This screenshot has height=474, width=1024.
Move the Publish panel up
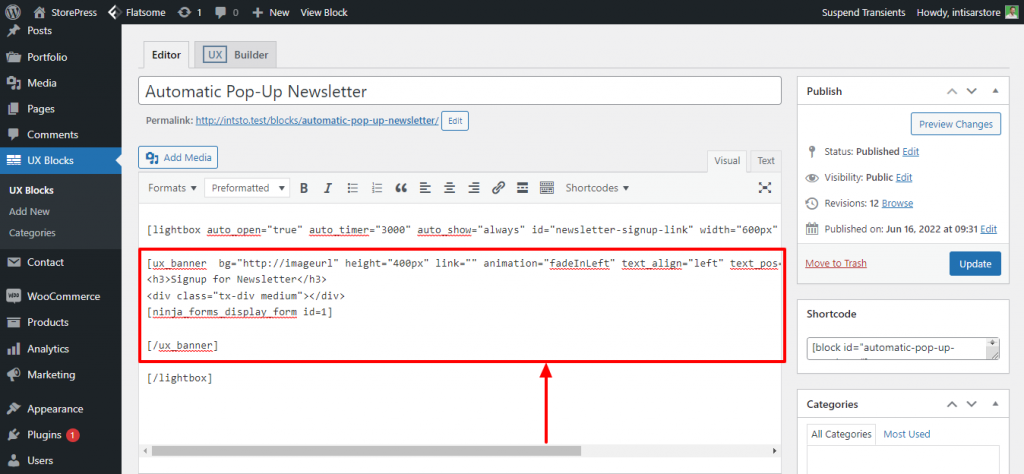point(953,91)
